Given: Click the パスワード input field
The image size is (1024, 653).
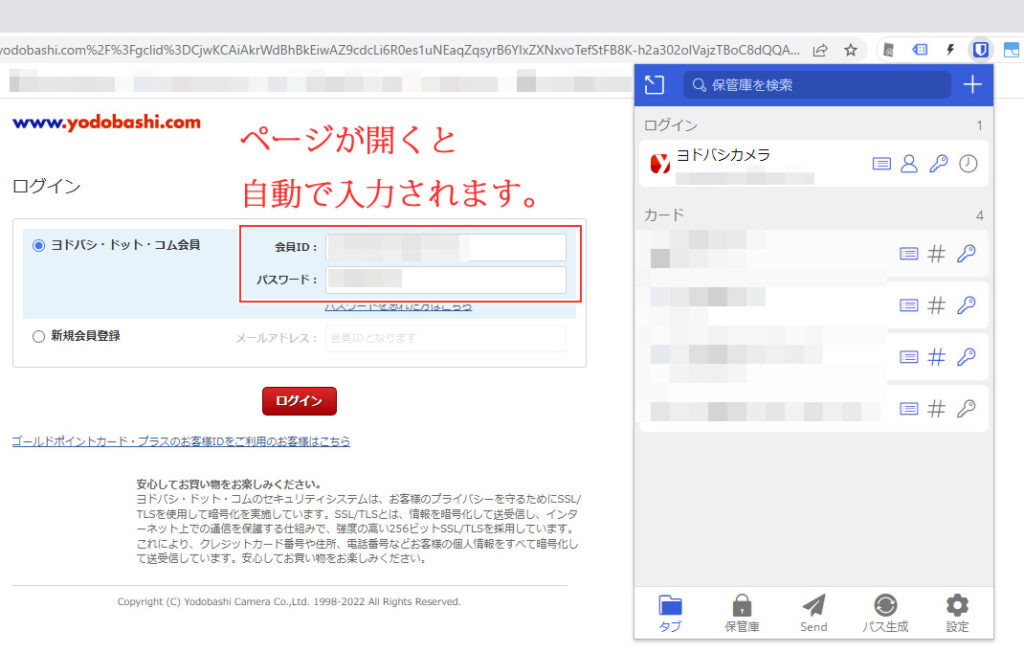Looking at the screenshot, I should point(446,279).
